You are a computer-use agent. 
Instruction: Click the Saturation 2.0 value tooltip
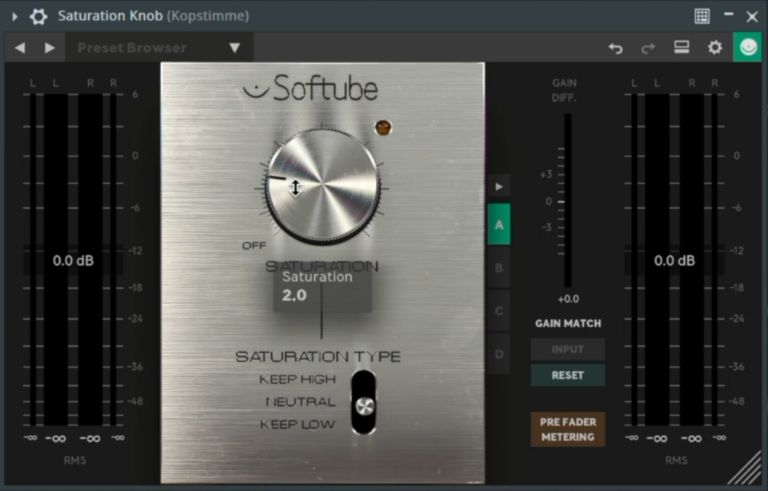point(322,289)
